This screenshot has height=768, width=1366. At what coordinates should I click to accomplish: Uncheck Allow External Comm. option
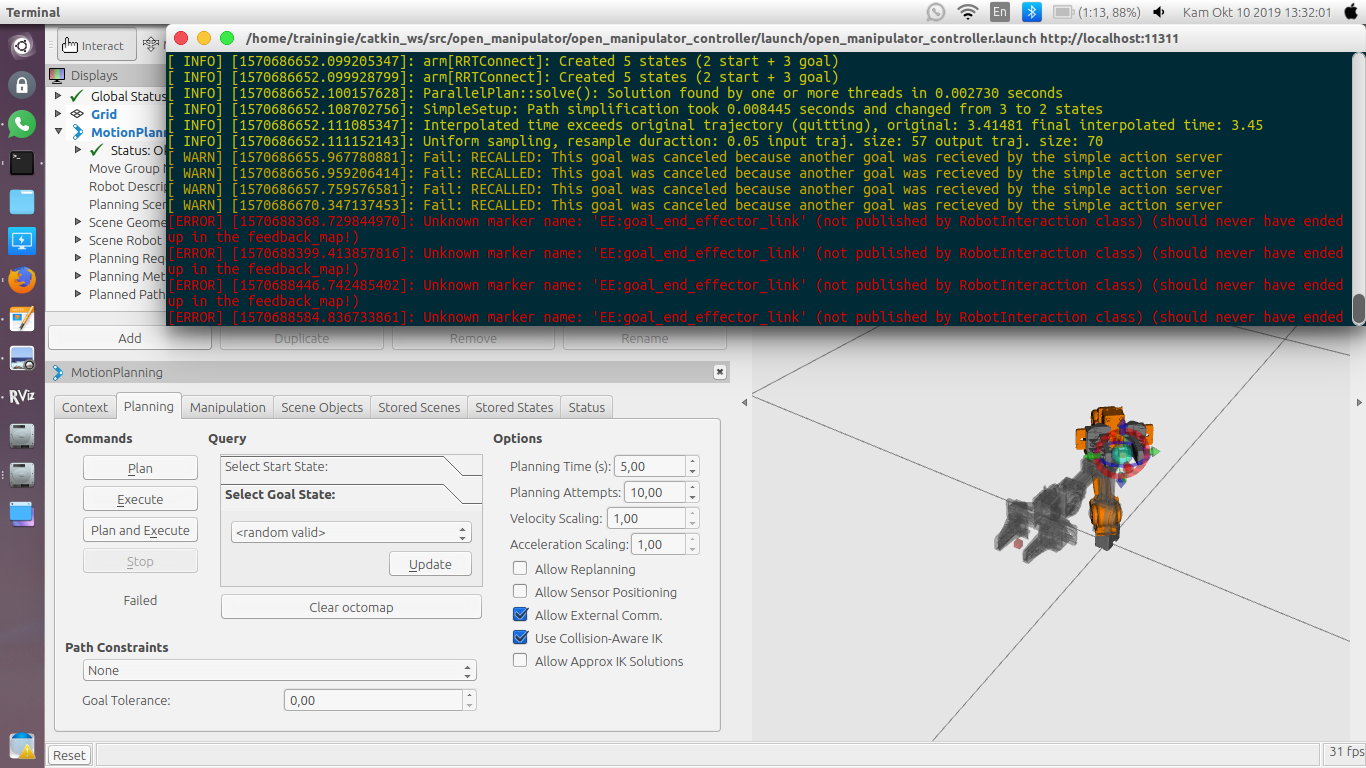tap(520, 615)
